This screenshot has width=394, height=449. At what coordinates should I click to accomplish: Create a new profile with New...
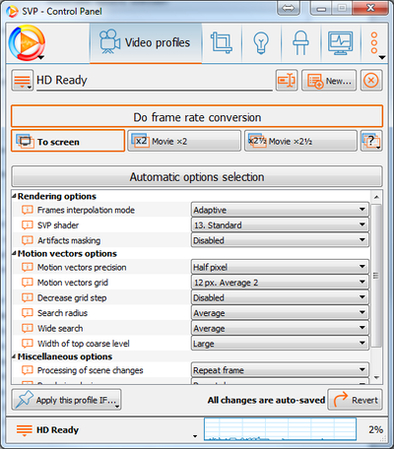[329, 80]
